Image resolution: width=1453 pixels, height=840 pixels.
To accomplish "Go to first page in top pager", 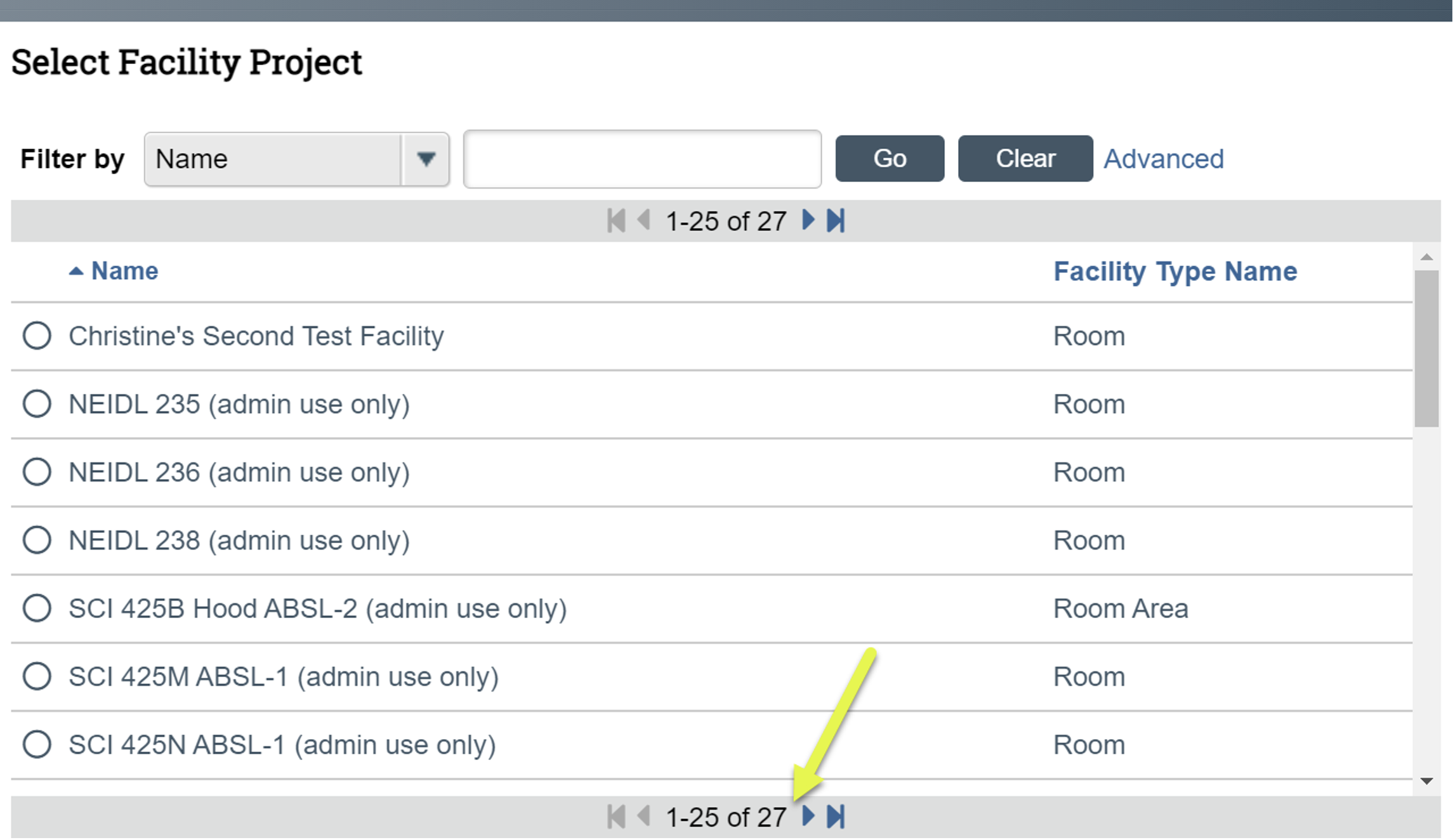I will [x=616, y=221].
